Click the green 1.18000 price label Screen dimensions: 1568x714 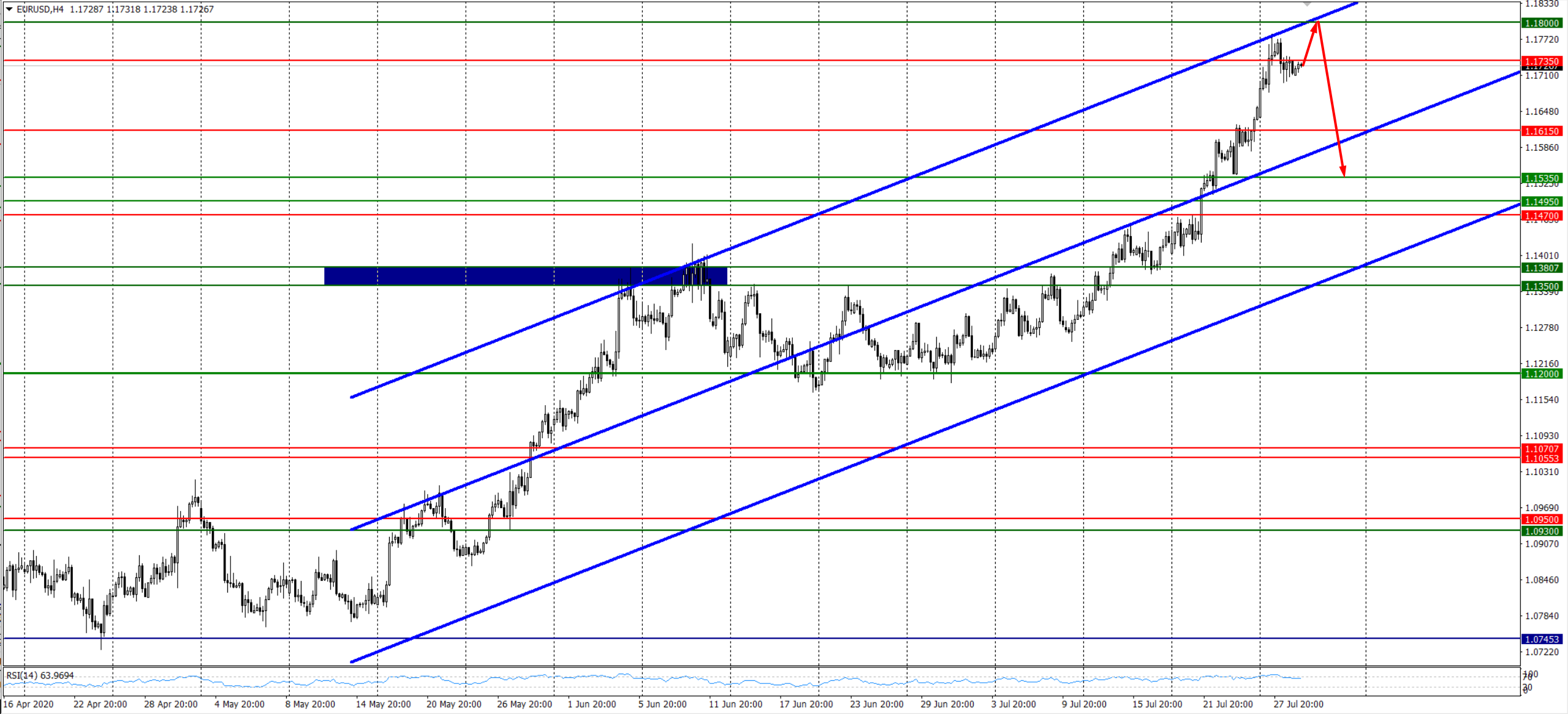coord(1542,23)
